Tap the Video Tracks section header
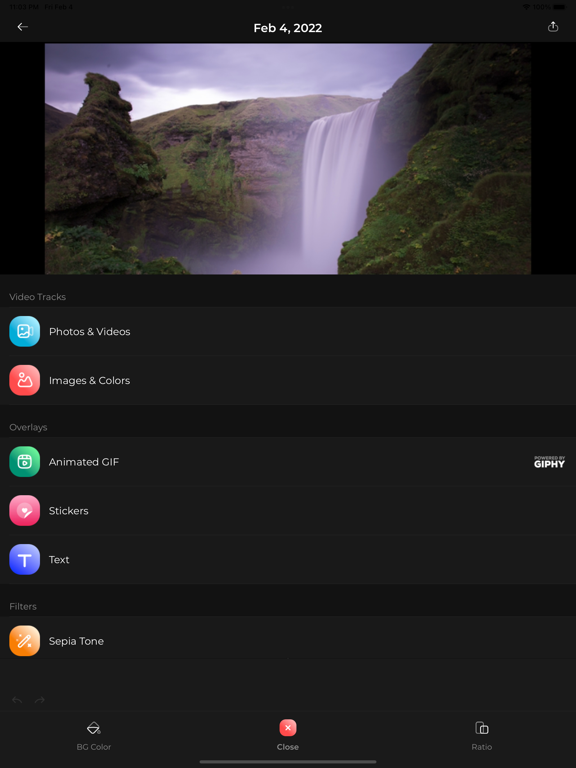The image size is (576, 768). point(38,297)
